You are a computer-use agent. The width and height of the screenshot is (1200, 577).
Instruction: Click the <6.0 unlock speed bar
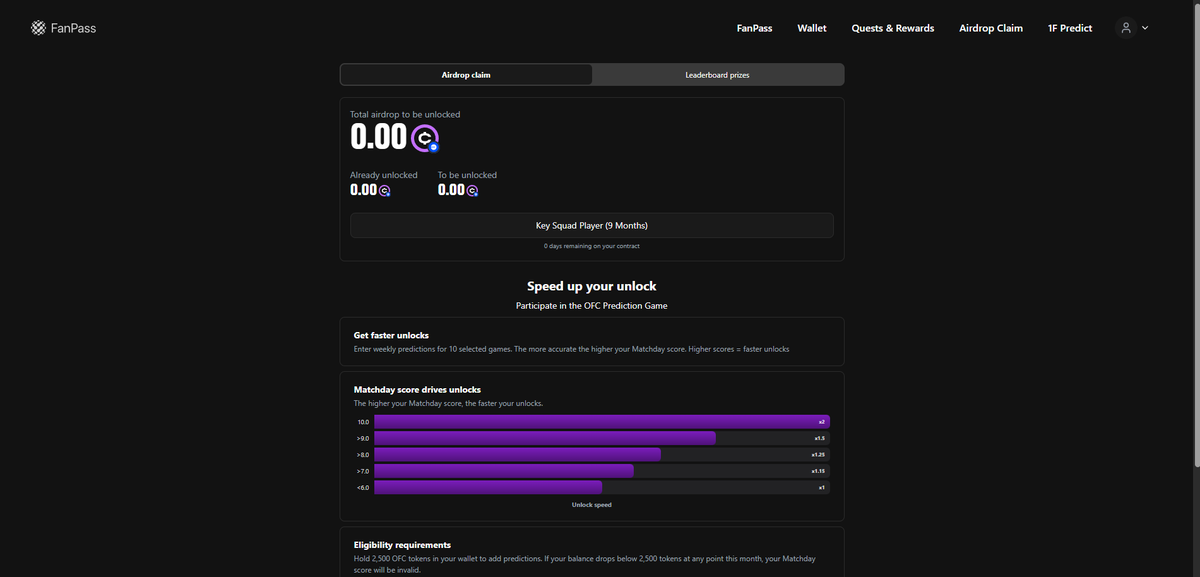[x=488, y=487]
